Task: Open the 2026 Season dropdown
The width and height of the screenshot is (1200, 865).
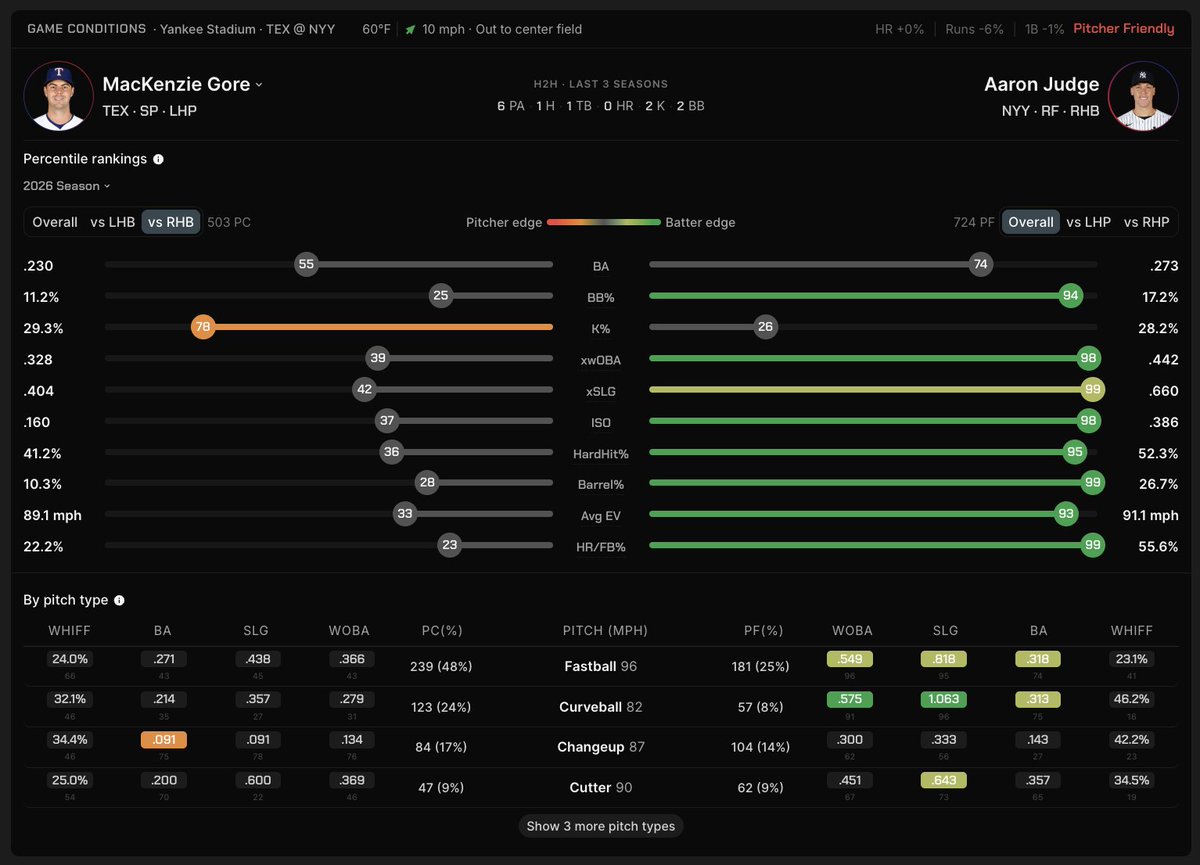Action: click(67, 186)
